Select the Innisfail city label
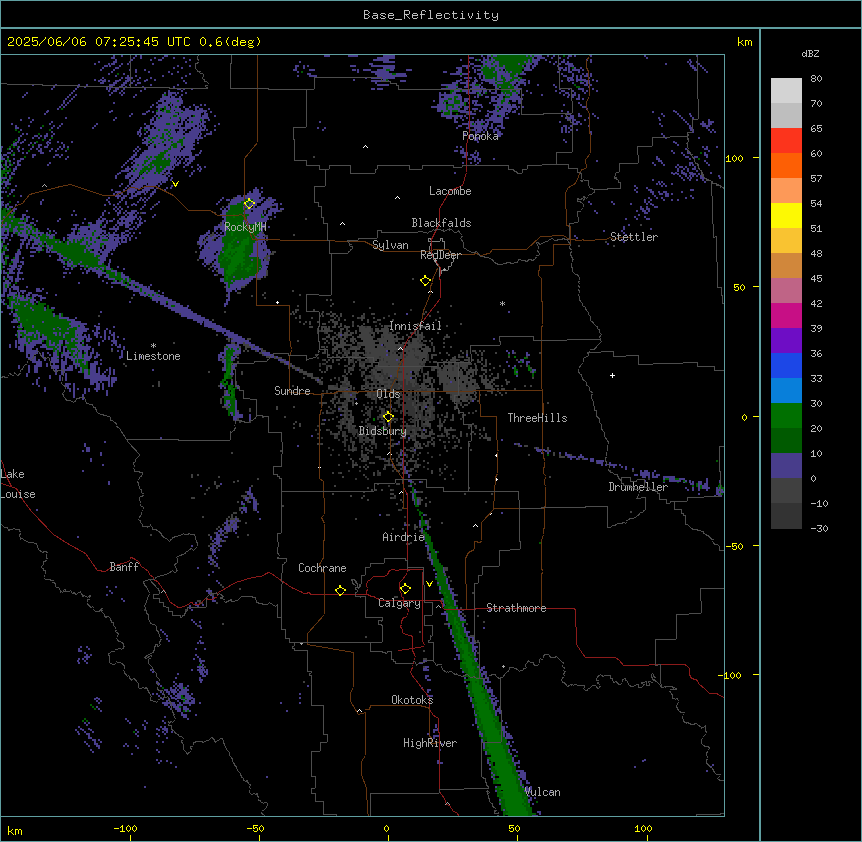 [x=415, y=326]
